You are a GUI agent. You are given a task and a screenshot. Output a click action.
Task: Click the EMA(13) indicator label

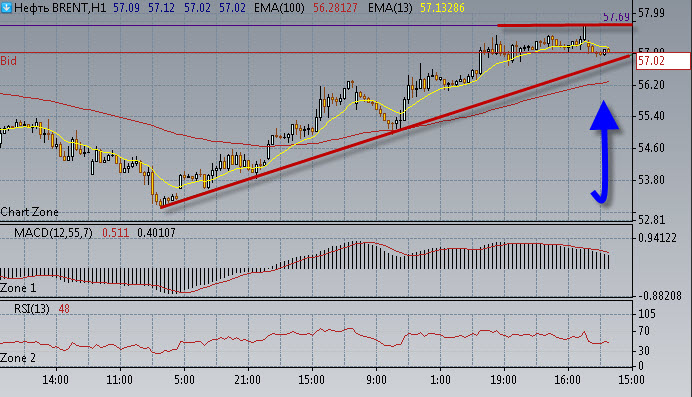tap(390, 7)
